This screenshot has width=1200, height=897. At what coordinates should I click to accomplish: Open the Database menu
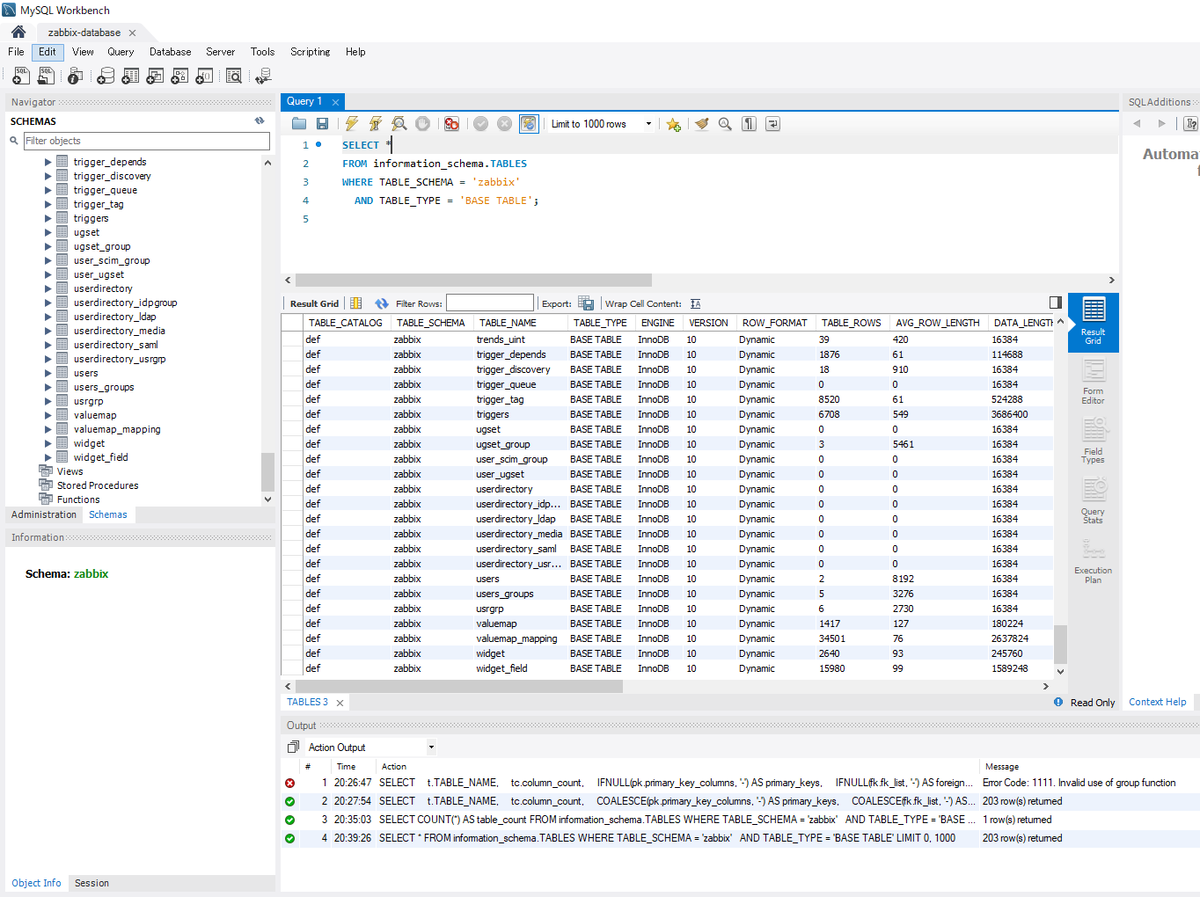pos(170,52)
